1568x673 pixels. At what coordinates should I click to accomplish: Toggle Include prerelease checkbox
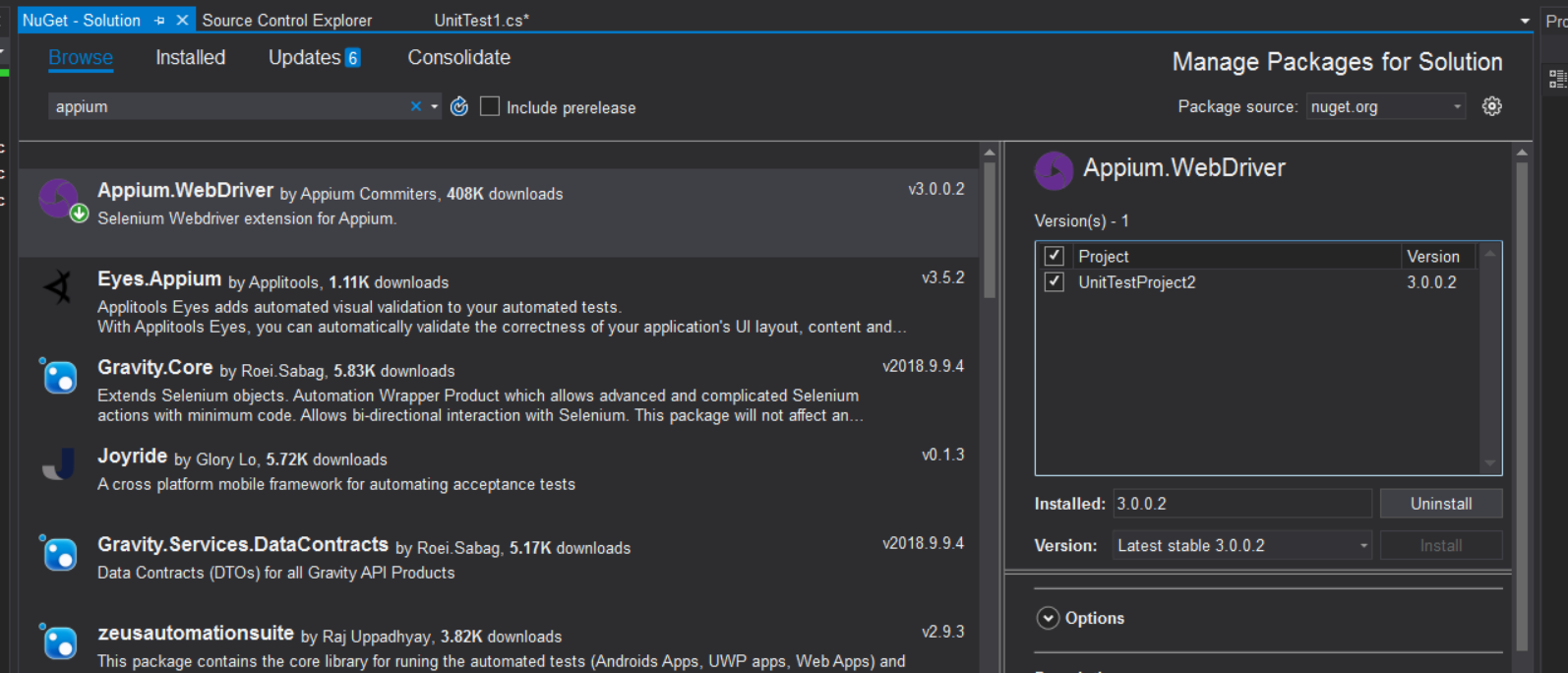point(490,106)
